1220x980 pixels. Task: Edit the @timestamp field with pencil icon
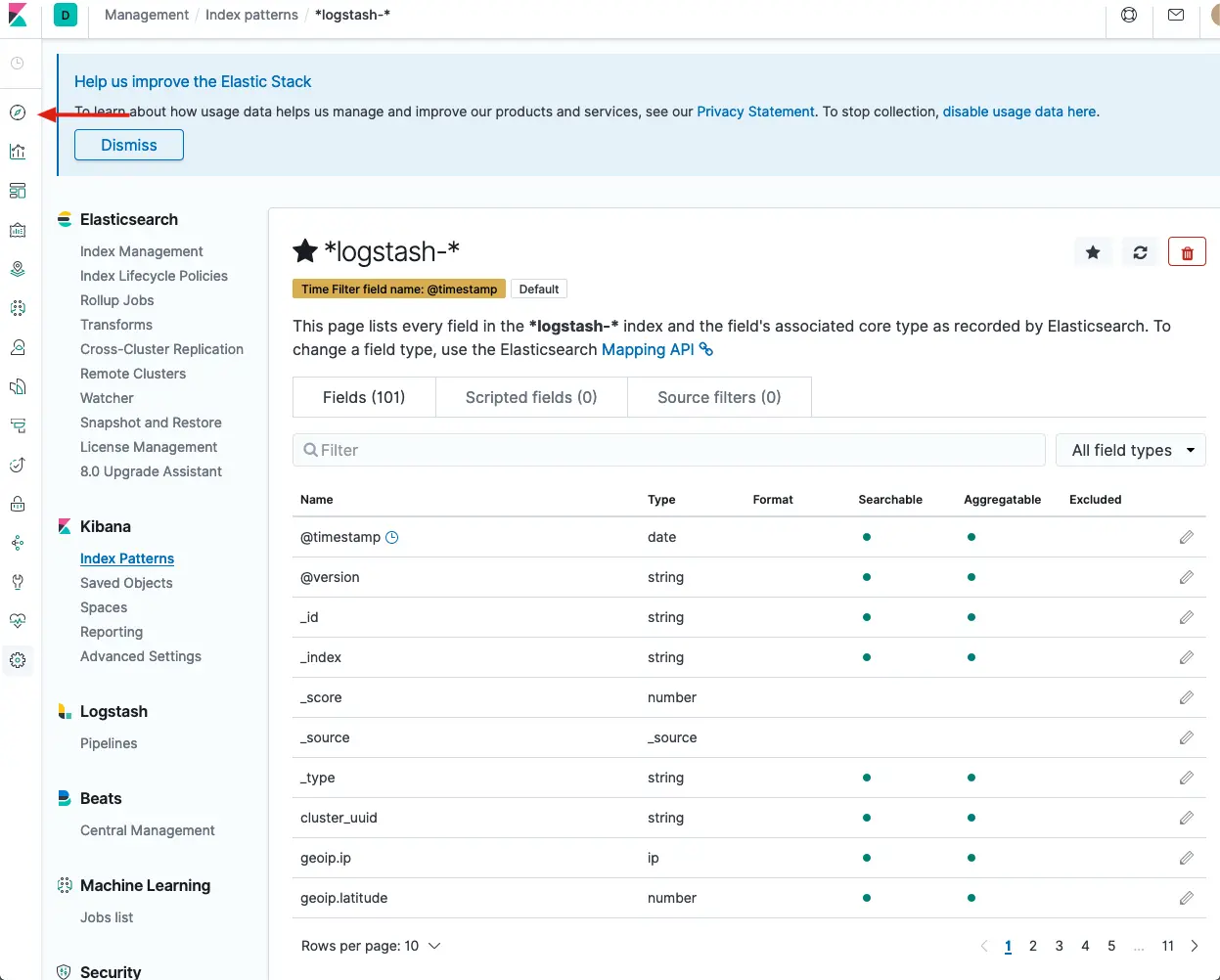tap(1186, 537)
